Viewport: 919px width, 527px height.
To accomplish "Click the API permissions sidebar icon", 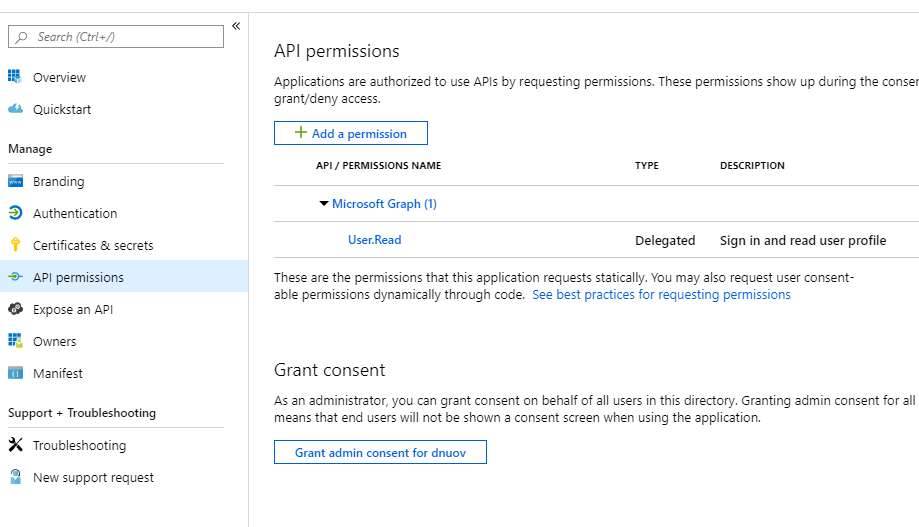I will [x=15, y=277].
